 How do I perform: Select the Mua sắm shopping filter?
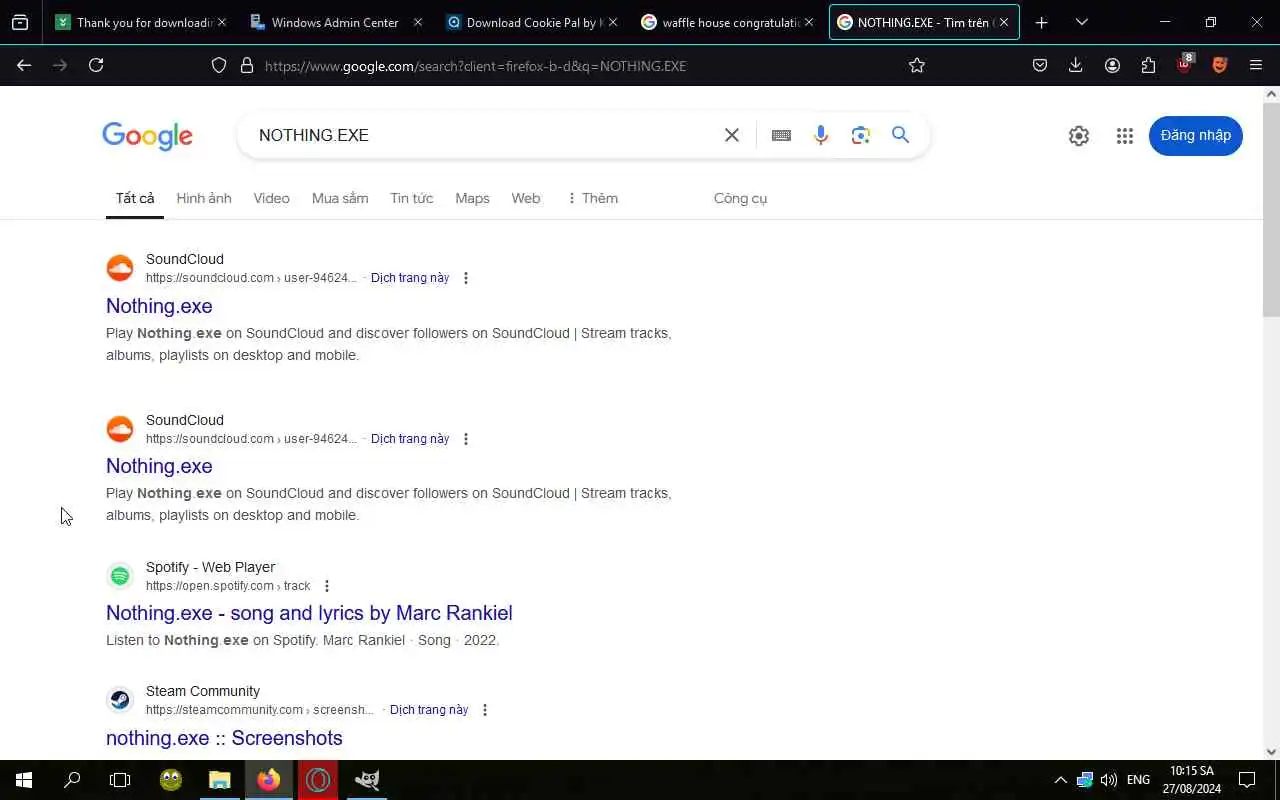coord(340,198)
